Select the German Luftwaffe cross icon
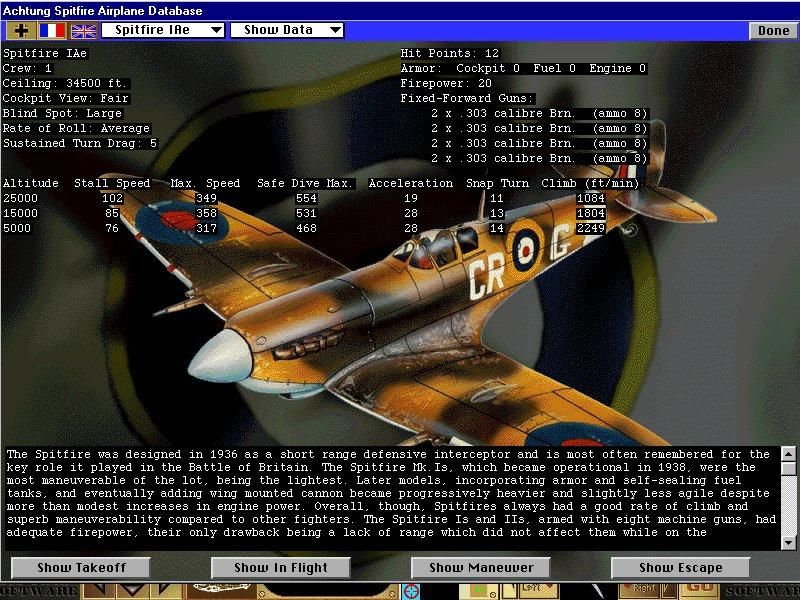The height and width of the screenshot is (600, 800). coord(20,31)
